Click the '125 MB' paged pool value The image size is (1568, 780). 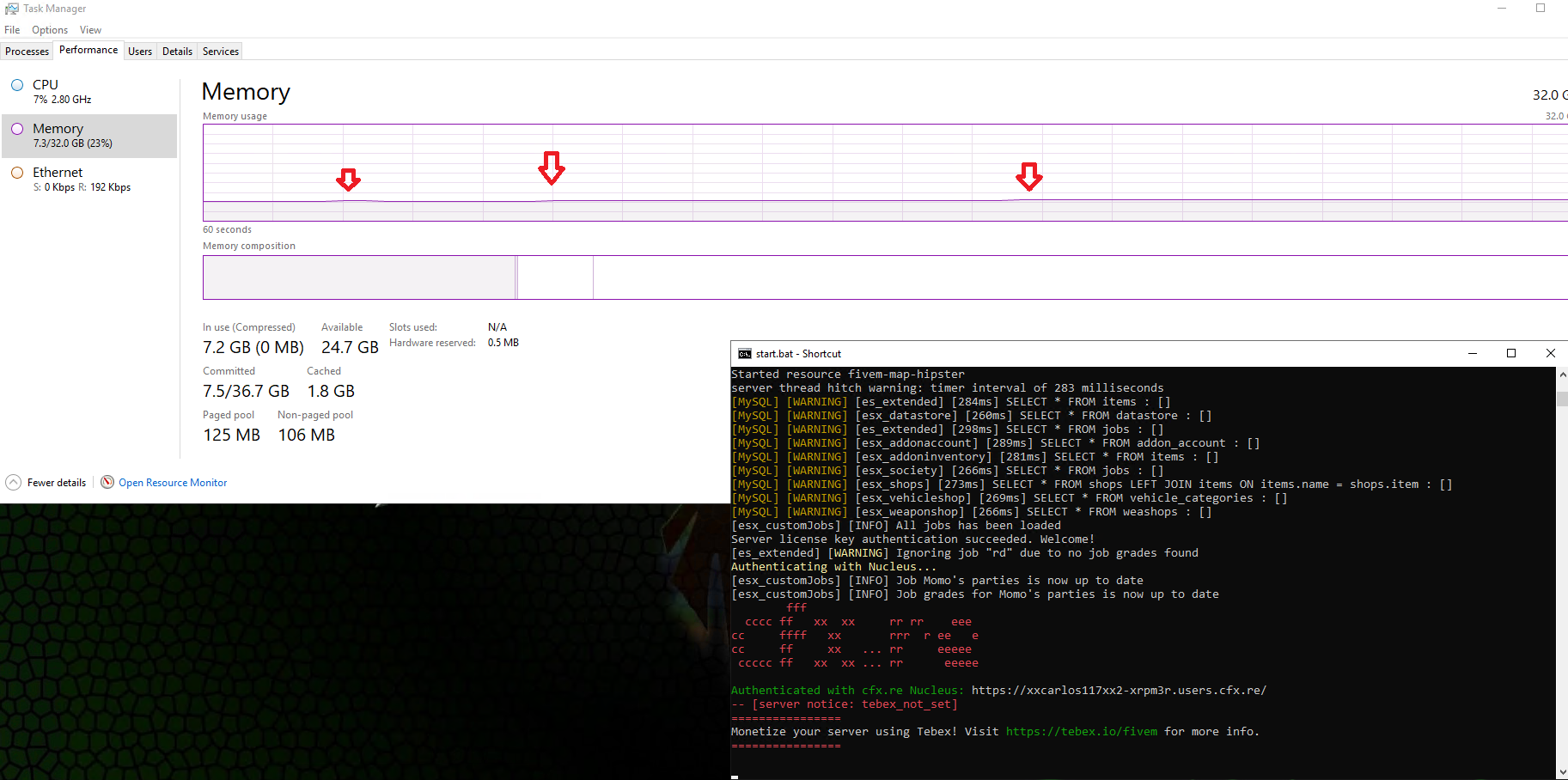tap(231, 435)
